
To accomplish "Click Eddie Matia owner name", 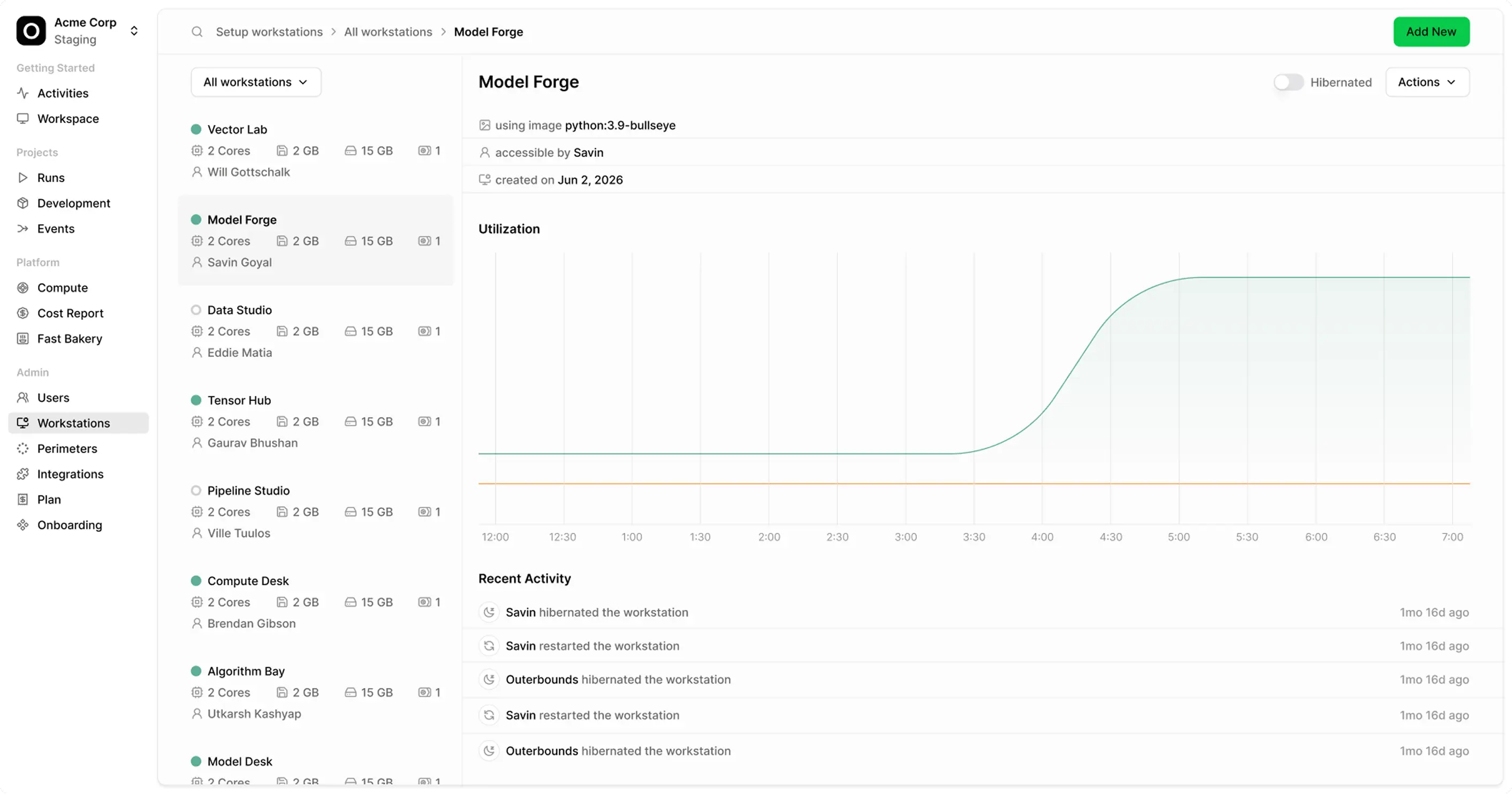I will click(x=239, y=353).
